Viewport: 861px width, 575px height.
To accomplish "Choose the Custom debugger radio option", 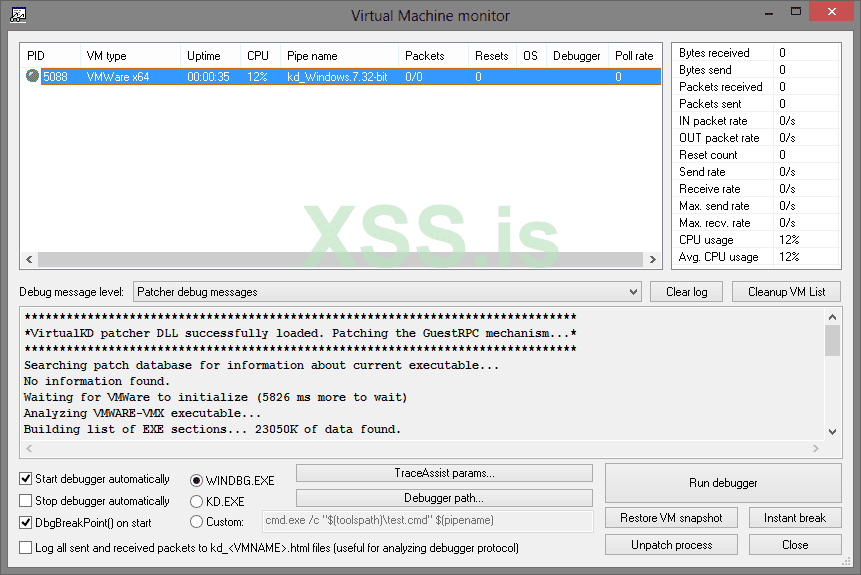I will tap(196, 522).
